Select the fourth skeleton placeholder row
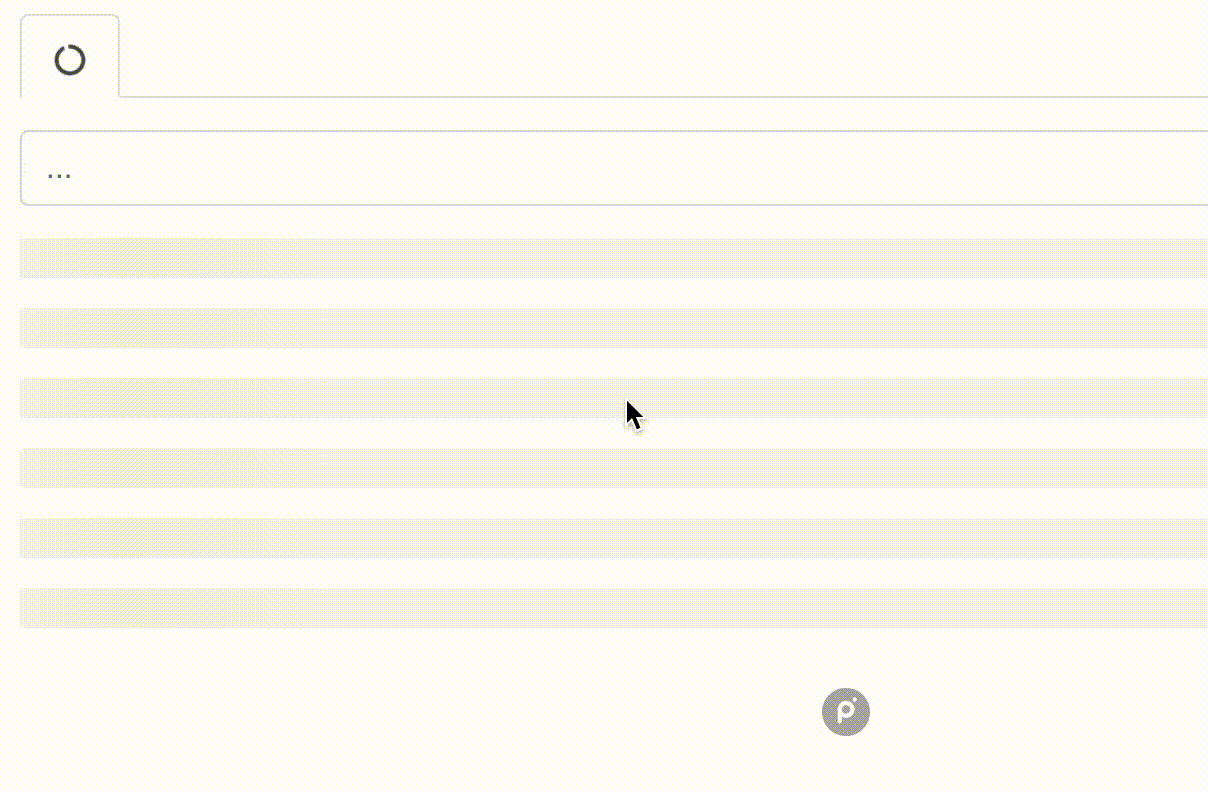The image size is (1208, 792). pyautogui.click(x=614, y=468)
